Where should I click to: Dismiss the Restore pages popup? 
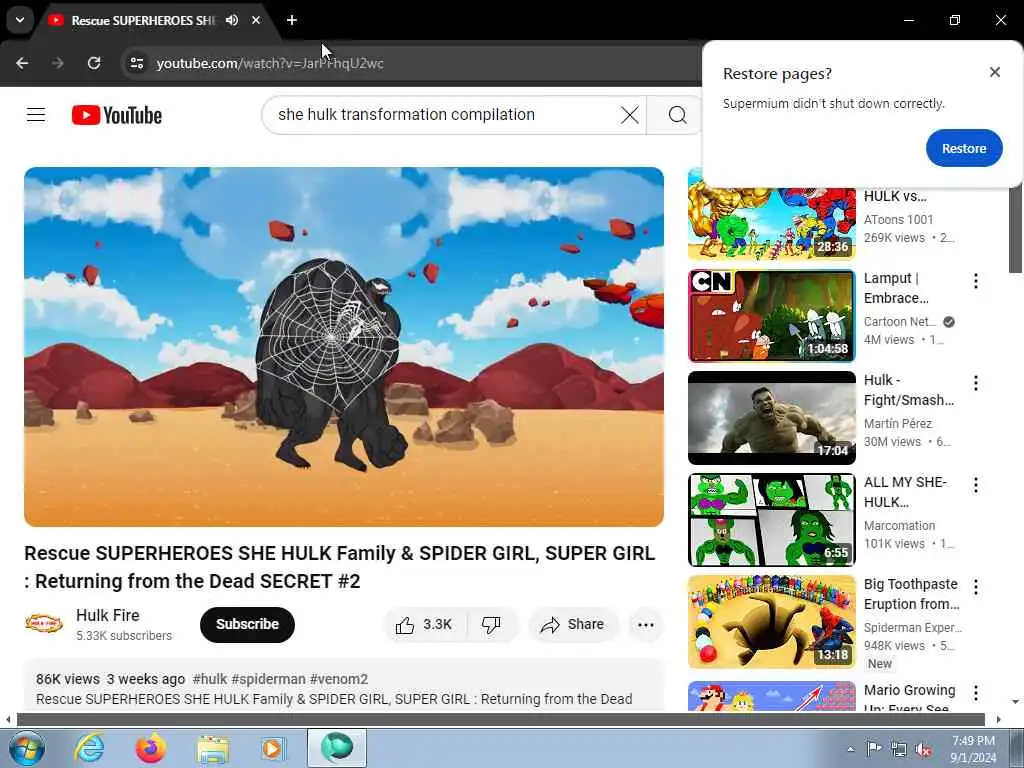point(995,72)
